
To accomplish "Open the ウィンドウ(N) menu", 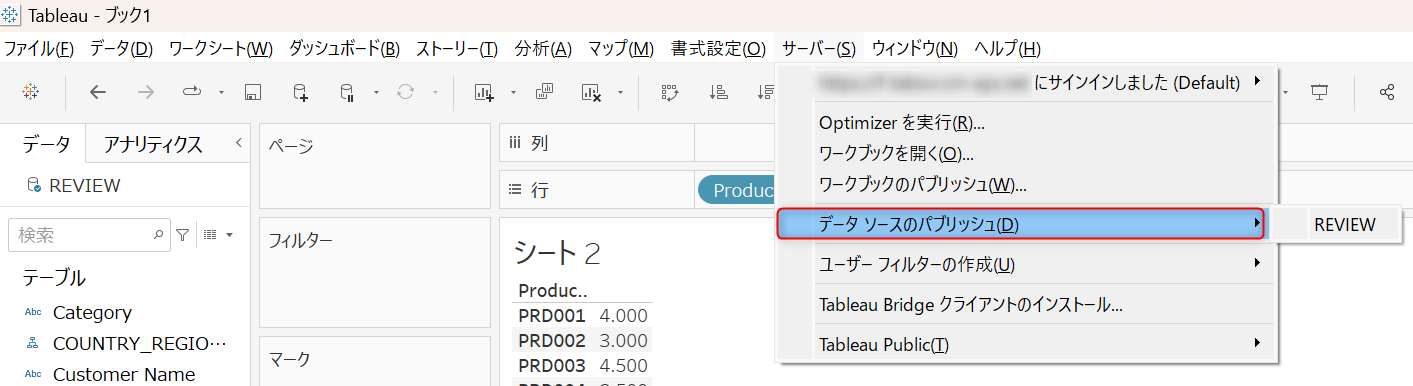I will tap(915, 48).
